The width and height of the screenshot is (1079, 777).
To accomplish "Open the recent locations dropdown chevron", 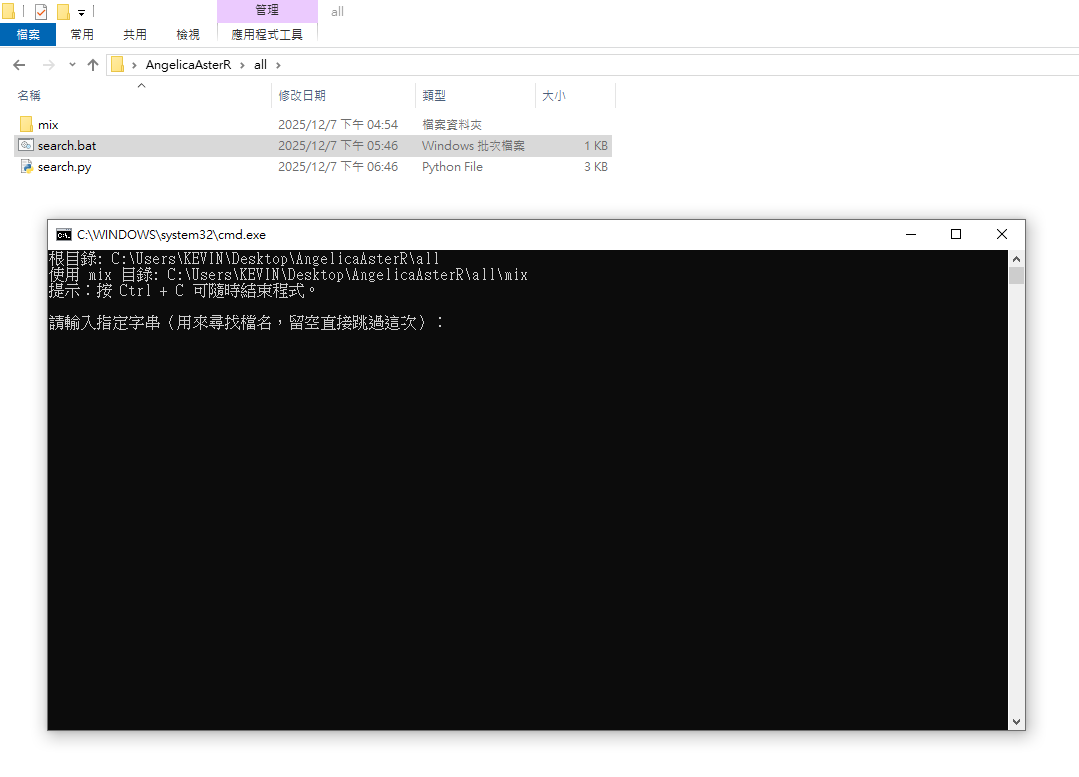I will (72, 65).
